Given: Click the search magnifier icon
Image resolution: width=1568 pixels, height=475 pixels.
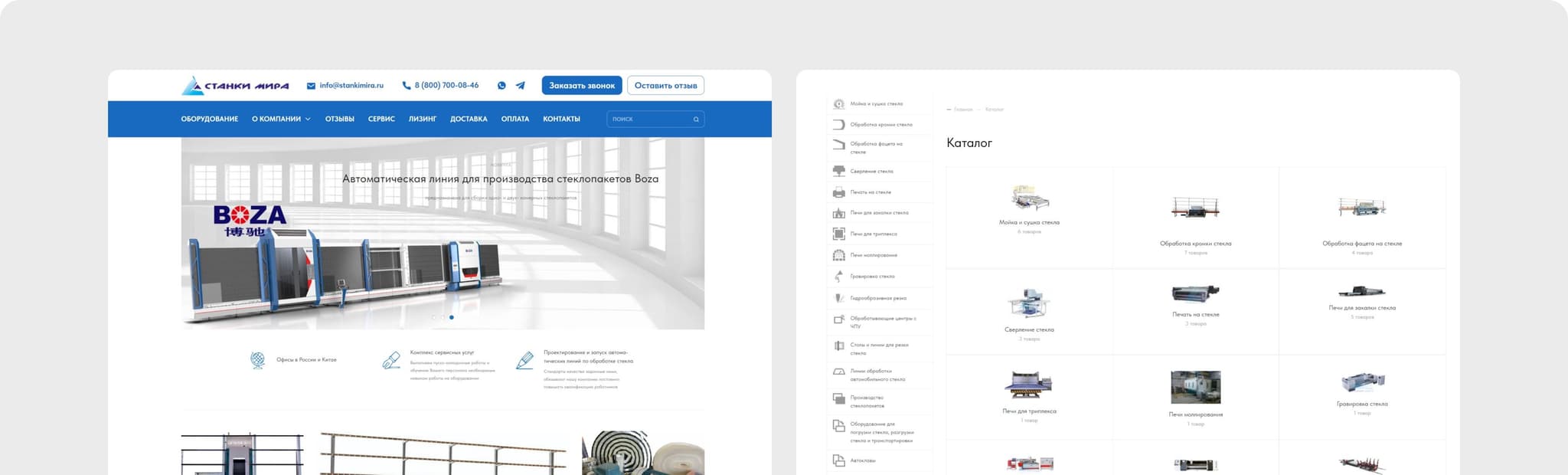Looking at the screenshot, I should [696, 120].
